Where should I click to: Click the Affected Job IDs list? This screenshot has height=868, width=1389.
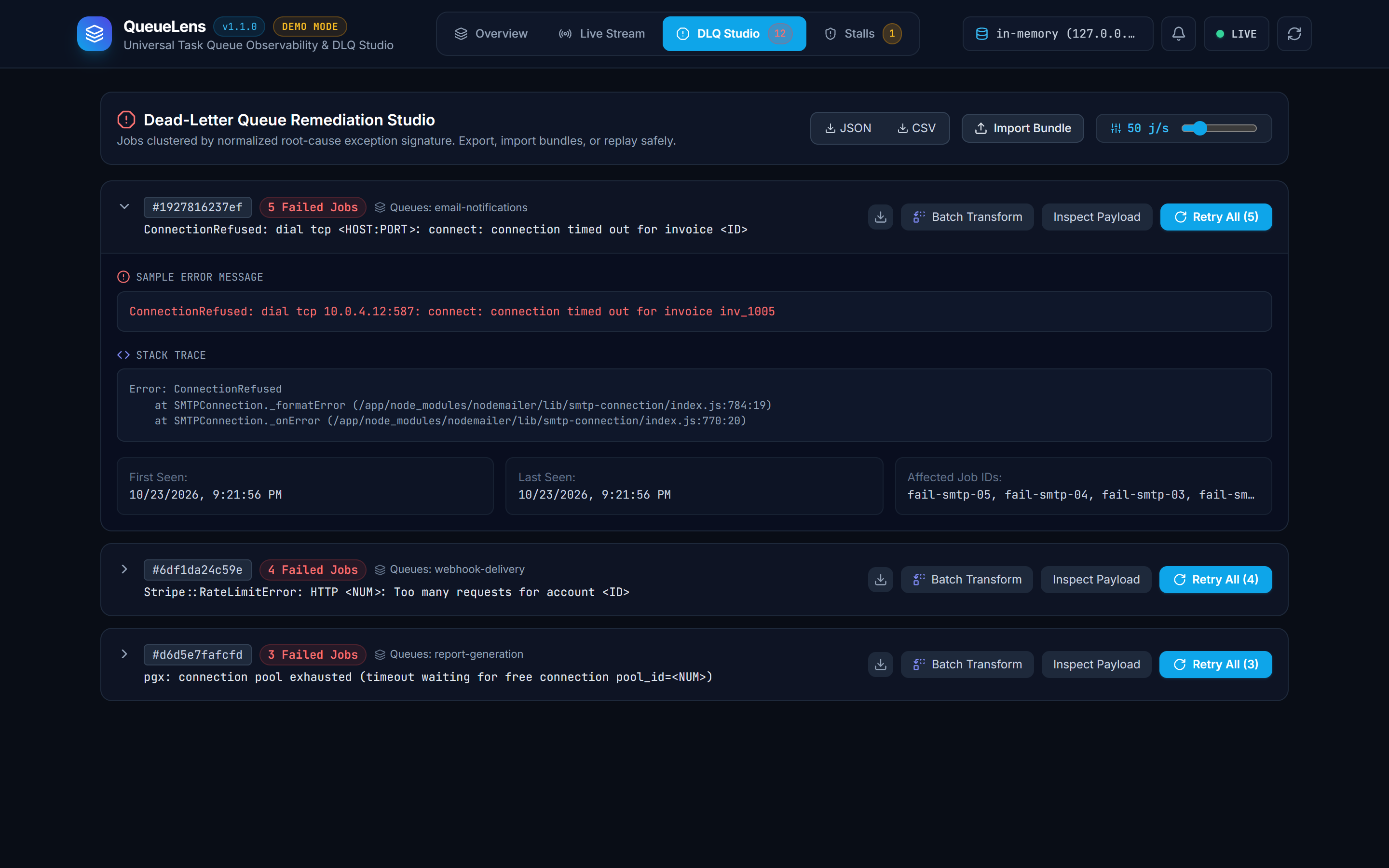pyautogui.click(x=1081, y=494)
